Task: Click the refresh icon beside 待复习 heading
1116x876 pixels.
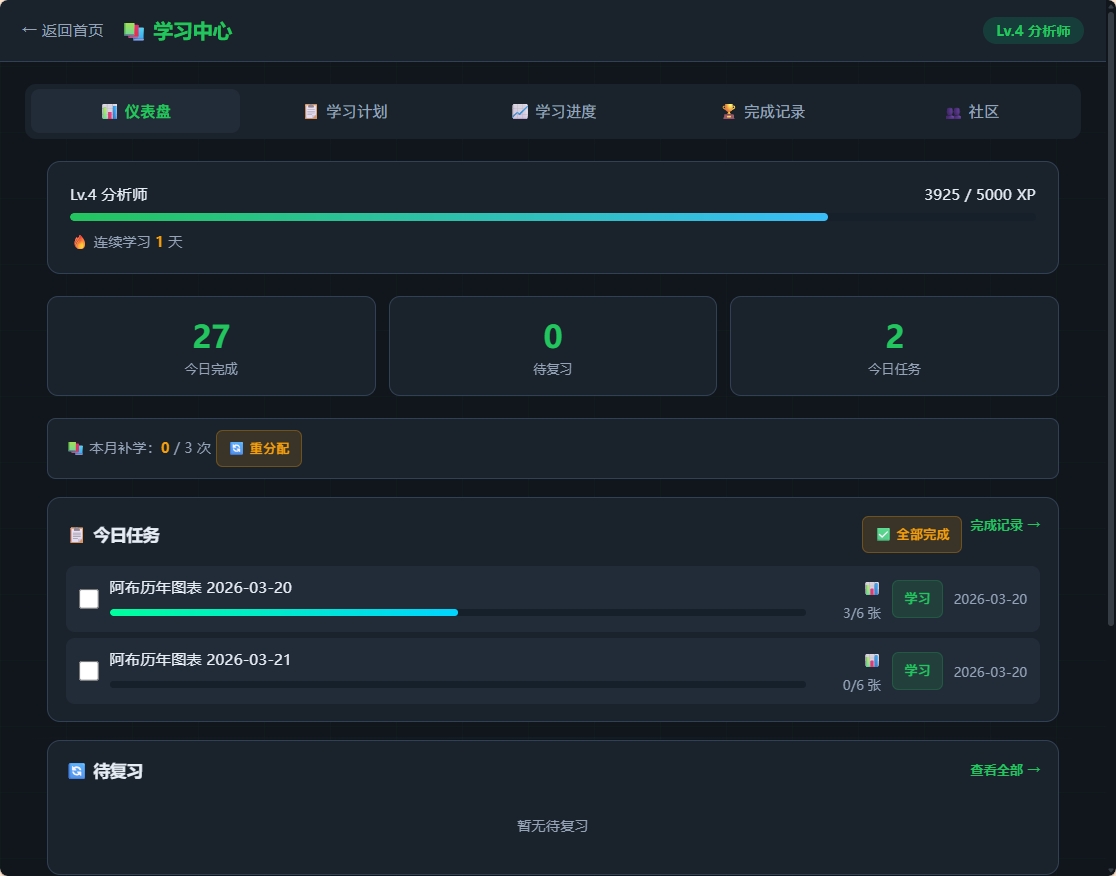Action: click(77, 771)
